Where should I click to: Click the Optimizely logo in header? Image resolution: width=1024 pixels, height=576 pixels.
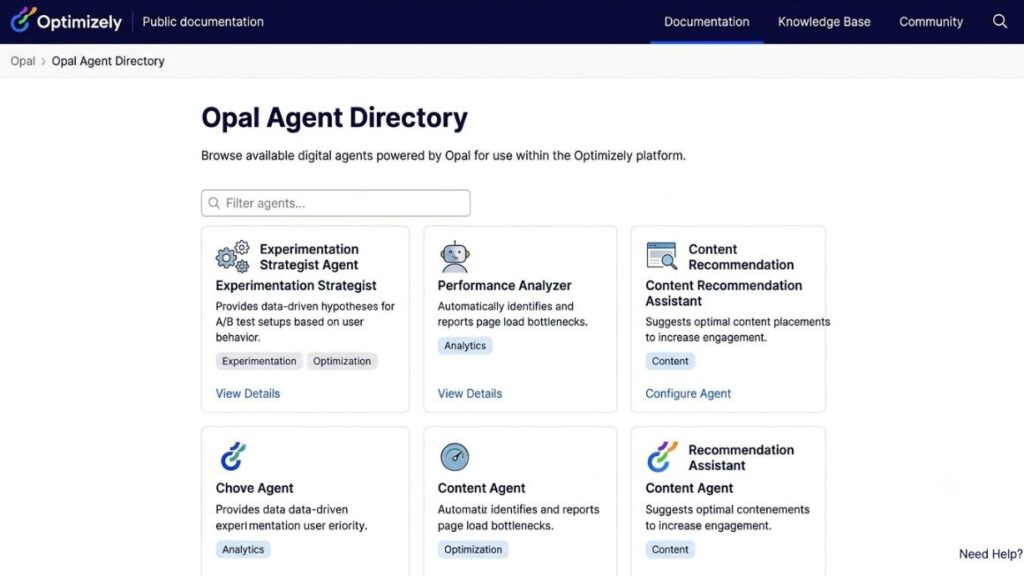[x=66, y=21]
